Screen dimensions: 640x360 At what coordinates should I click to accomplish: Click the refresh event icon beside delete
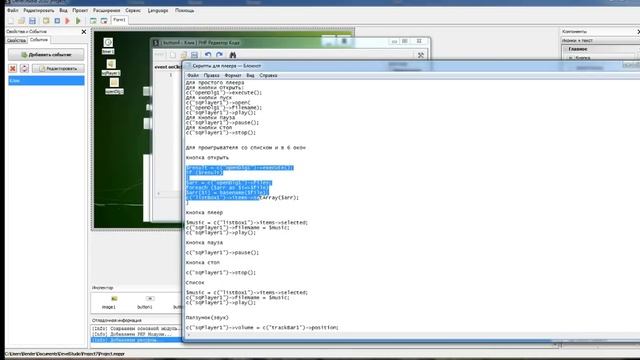(24, 69)
